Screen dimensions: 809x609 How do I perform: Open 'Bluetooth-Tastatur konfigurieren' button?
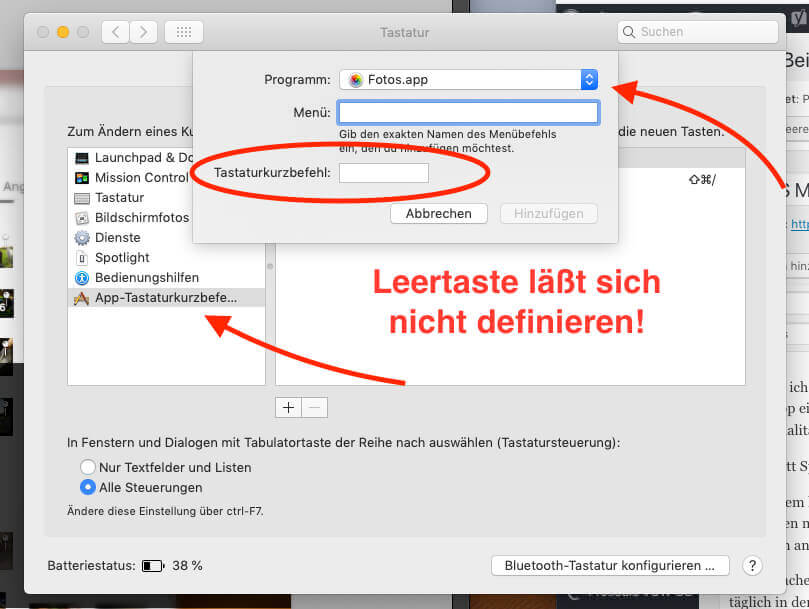tap(610, 566)
